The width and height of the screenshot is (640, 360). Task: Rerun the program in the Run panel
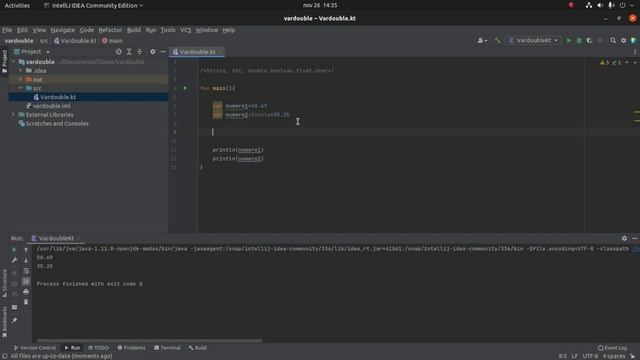click(x=14, y=249)
